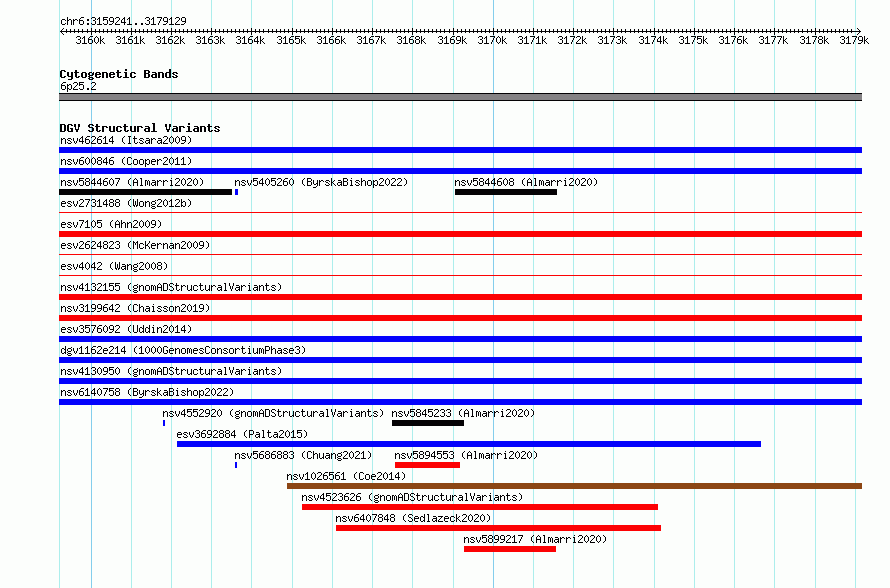This screenshot has height=588, width=890.
Task: Open the esv3576092 (Uddin2014) label
Action: pyautogui.click(x=126, y=329)
